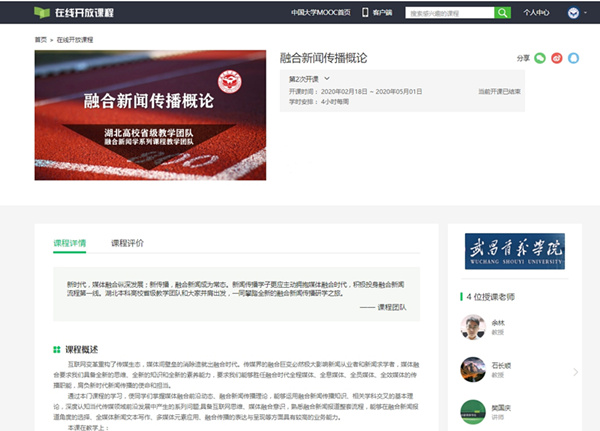This screenshot has height=431, width=600.
Task: Open the user account dropdown arrow
Action: click(x=585, y=13)
